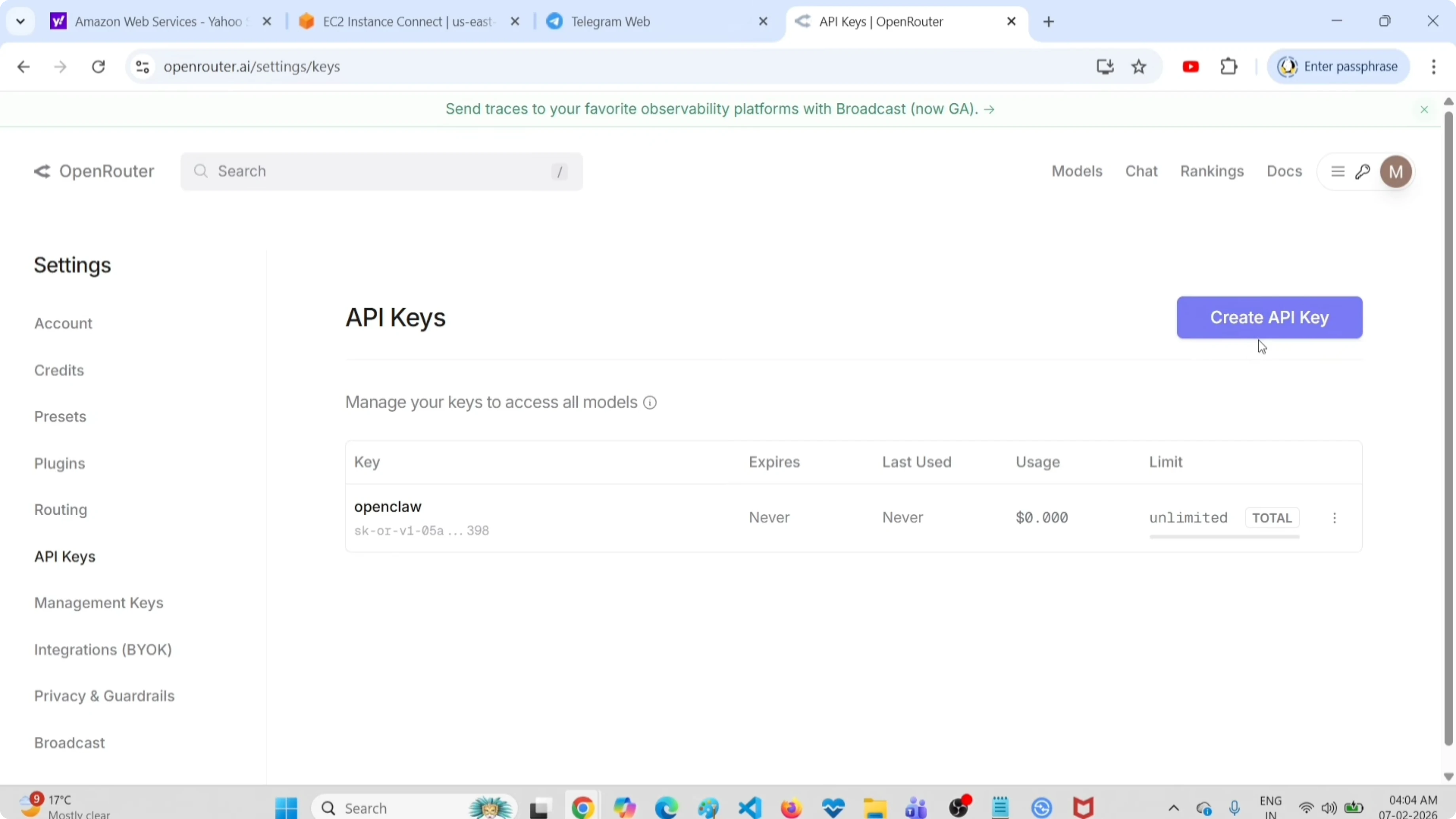Select Rankings in the navigation menu
The width and height of the screenshot is (1456, 819).
click(x=1211, y=171)
